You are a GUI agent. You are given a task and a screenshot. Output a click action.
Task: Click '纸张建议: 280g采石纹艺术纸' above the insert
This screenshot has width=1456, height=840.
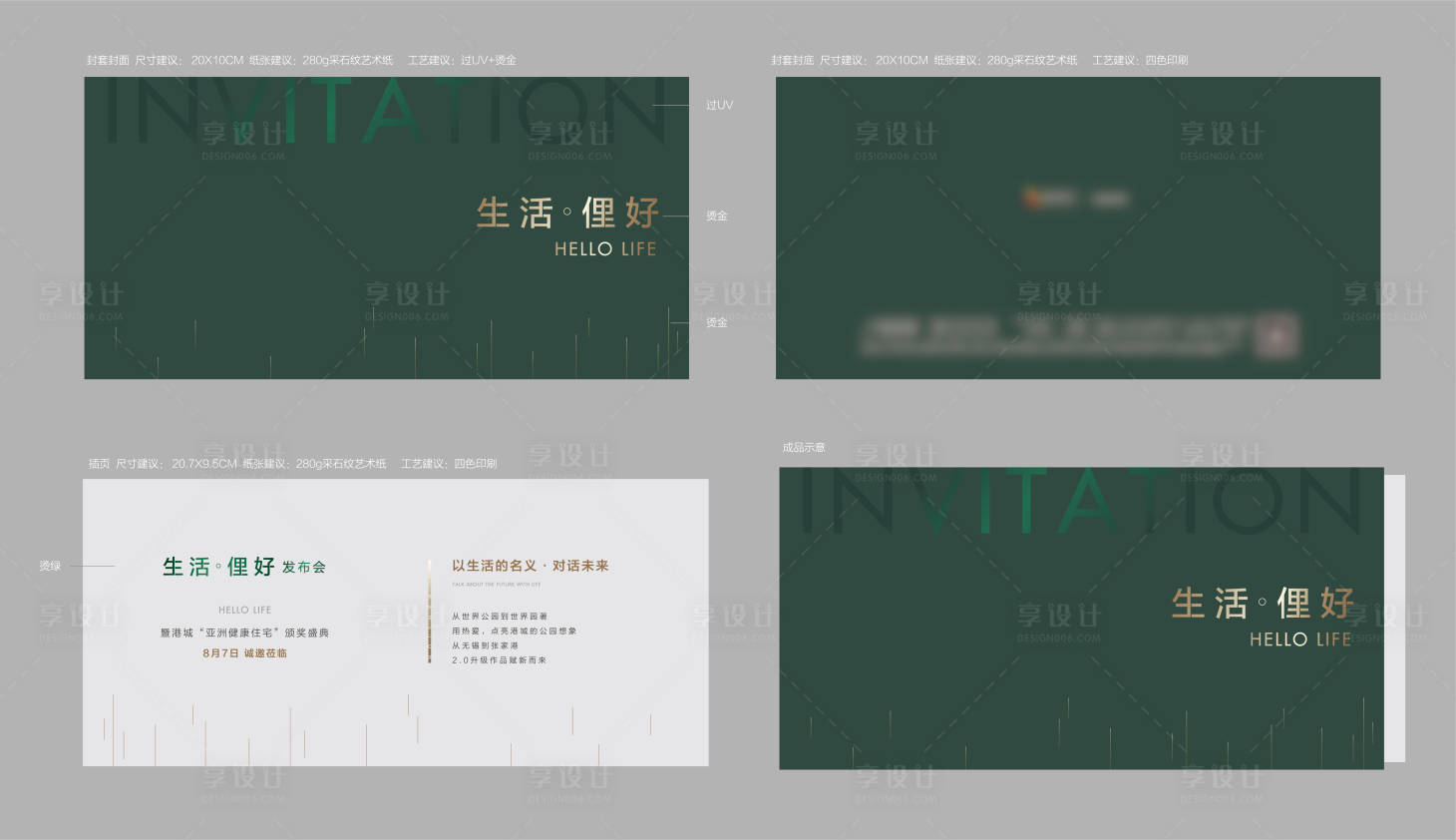pos(314,464)
